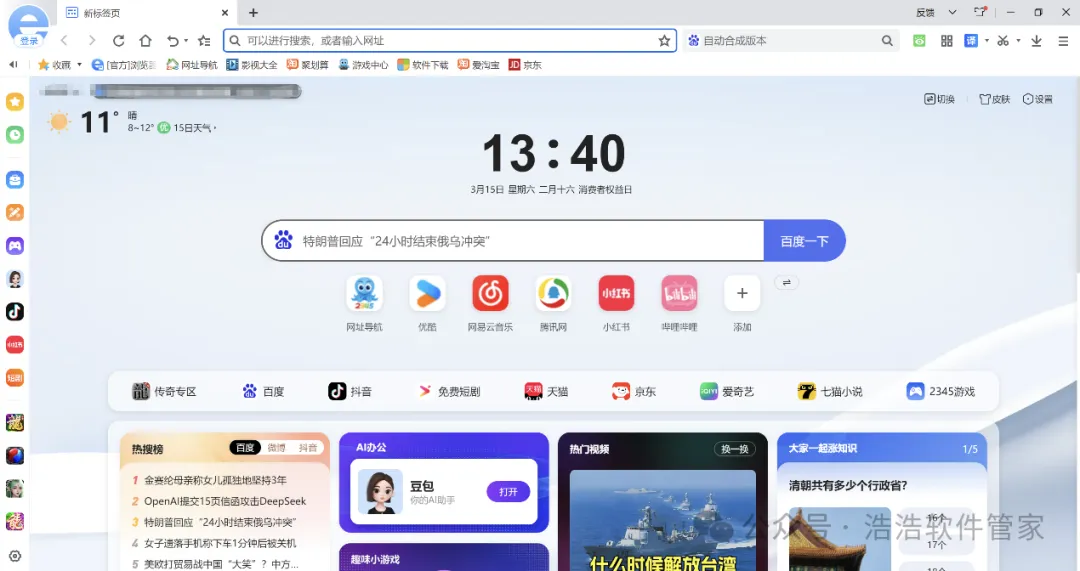
Task: Click the scissors screenshot icon
Action: [1003, 41]
